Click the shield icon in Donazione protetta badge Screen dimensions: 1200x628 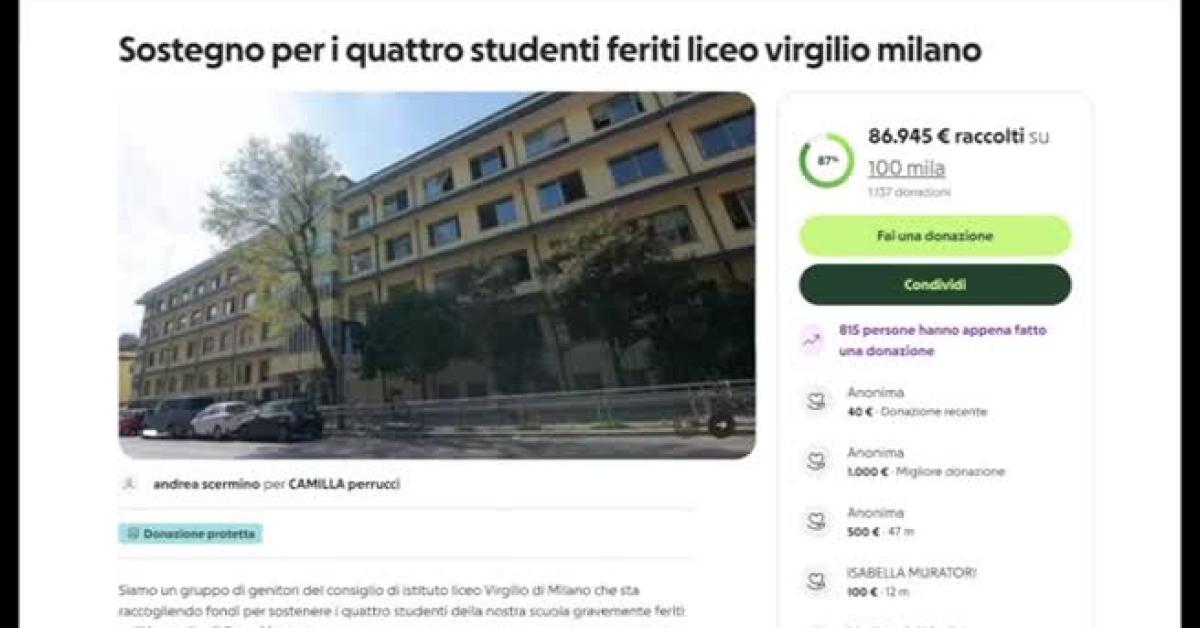133,534
